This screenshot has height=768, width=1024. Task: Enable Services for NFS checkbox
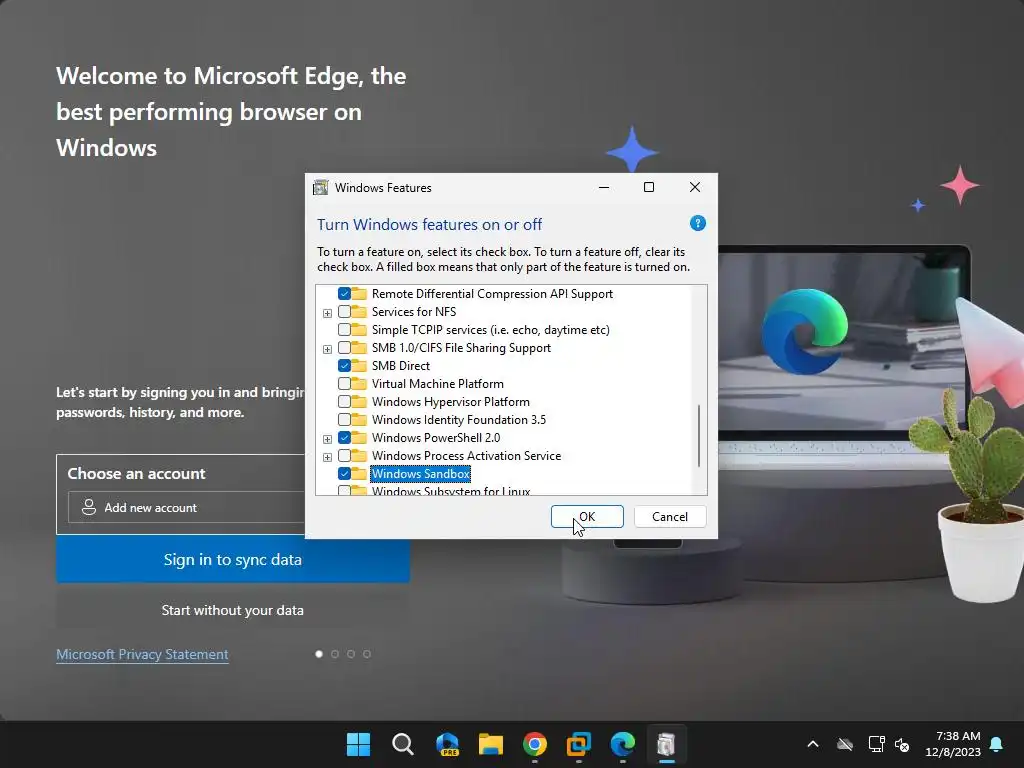click(344, 312)
